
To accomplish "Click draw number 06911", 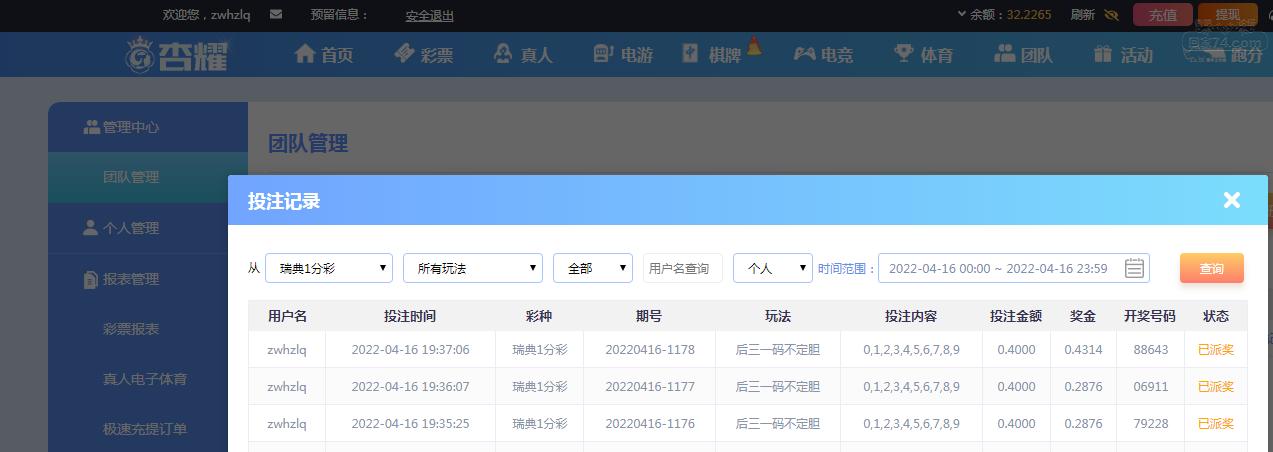I will click(1150, 387).
